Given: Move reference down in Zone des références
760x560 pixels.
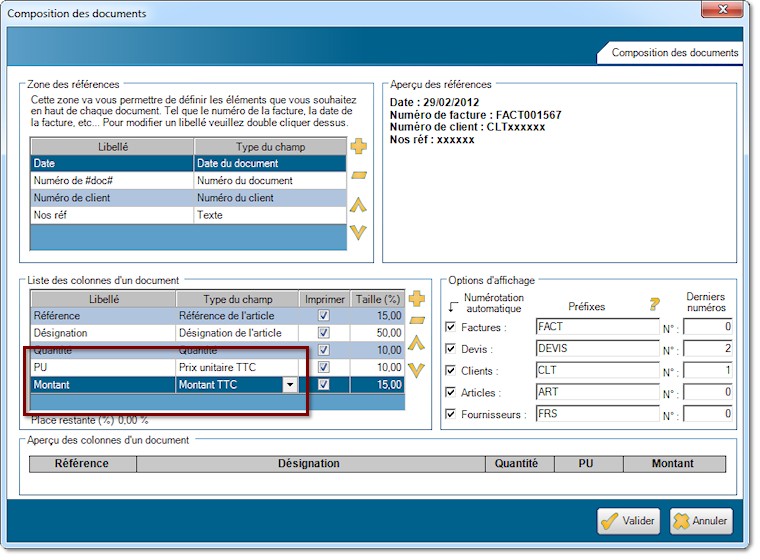Looking at the screenshot, I should [359, 232].
